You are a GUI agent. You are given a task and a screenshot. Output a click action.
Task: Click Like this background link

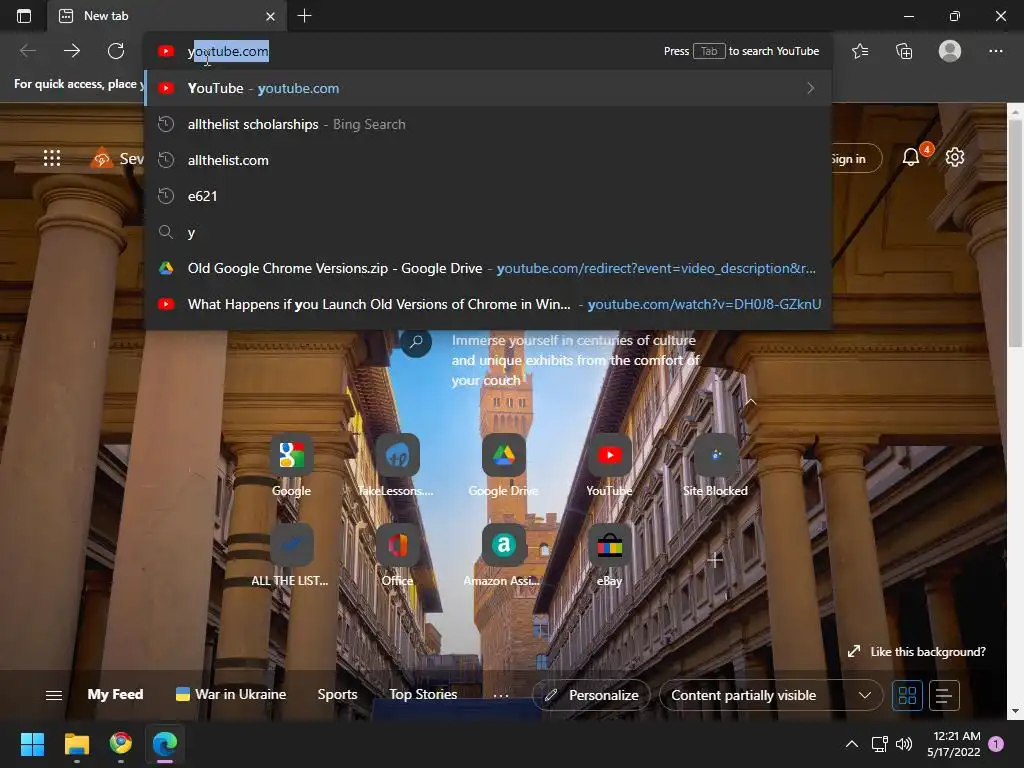click(917, 652)
